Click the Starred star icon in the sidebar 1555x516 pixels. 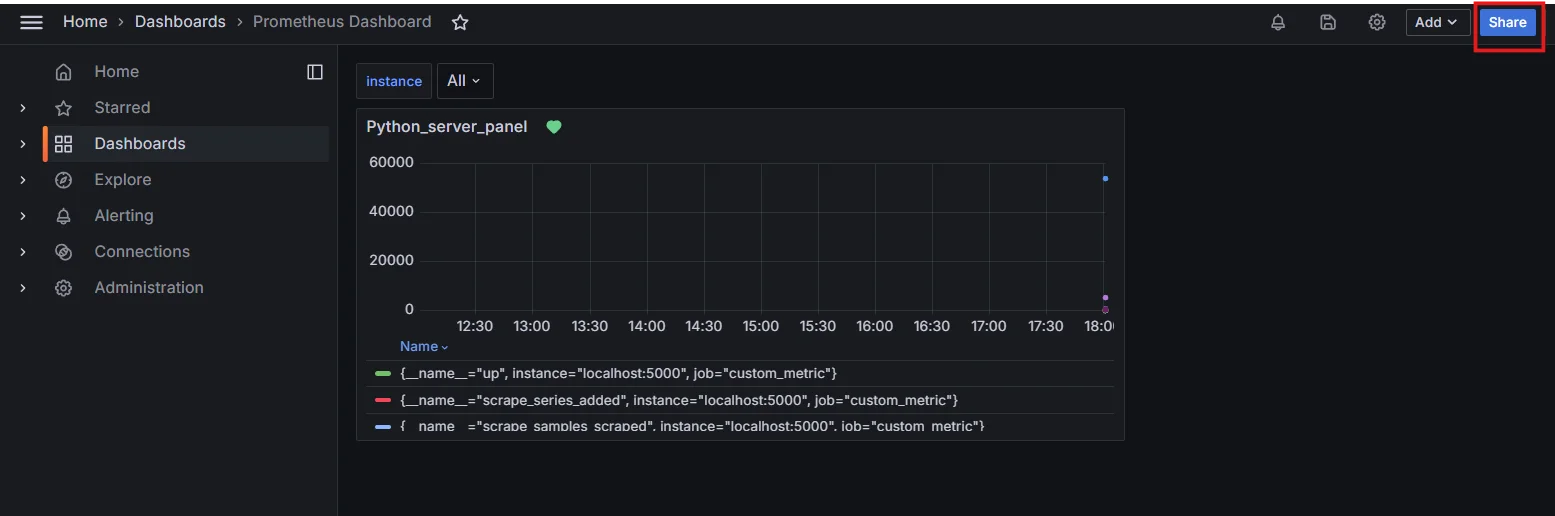(x=63, y=108)
